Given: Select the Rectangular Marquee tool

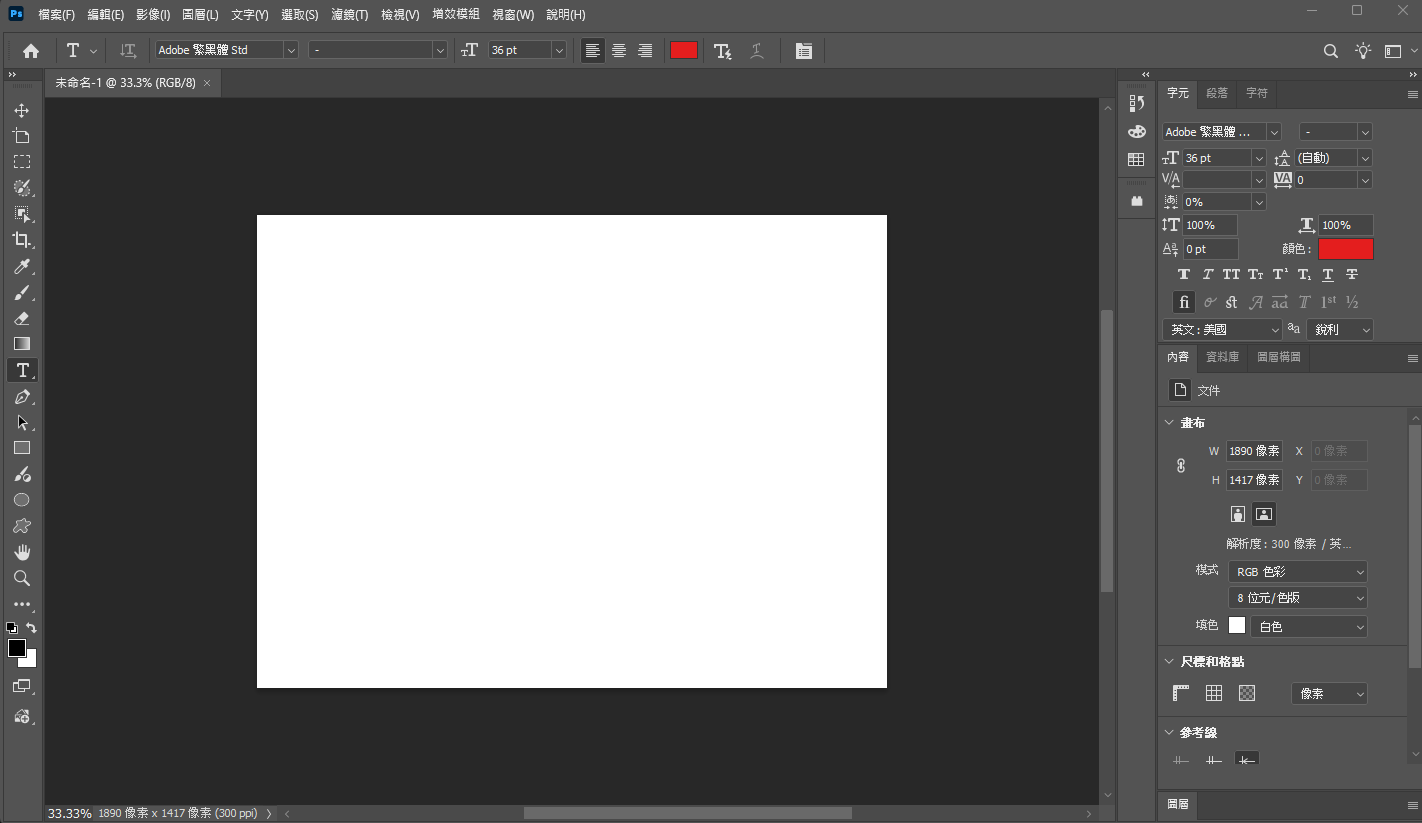Looking at the screenshot, I should tap(22, 162).
